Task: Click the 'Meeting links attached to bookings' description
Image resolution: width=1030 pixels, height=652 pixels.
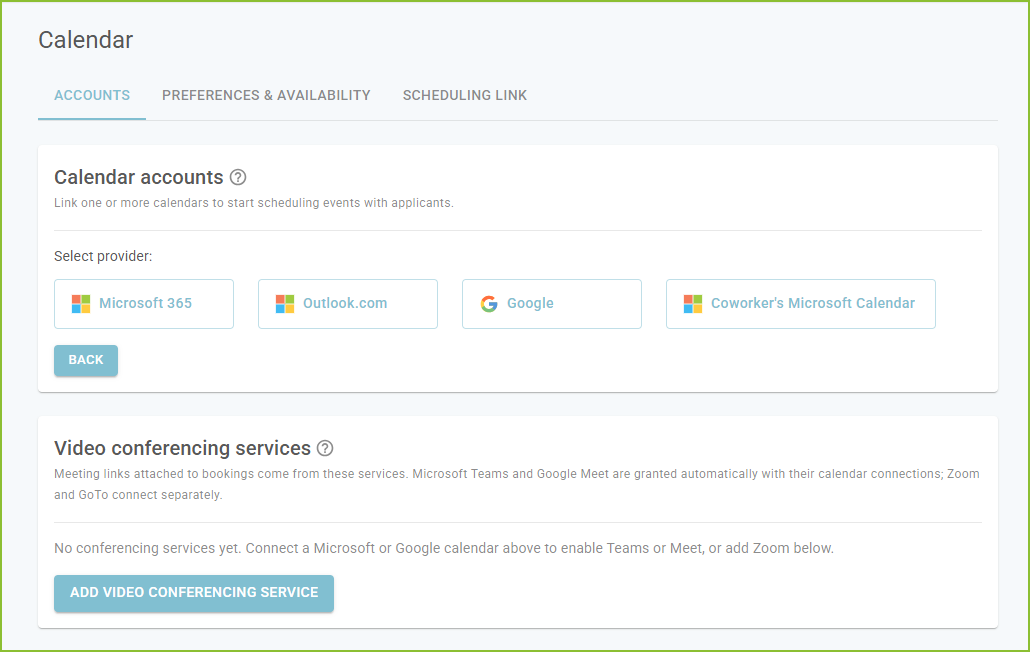Action: click(x=517, y=484)
